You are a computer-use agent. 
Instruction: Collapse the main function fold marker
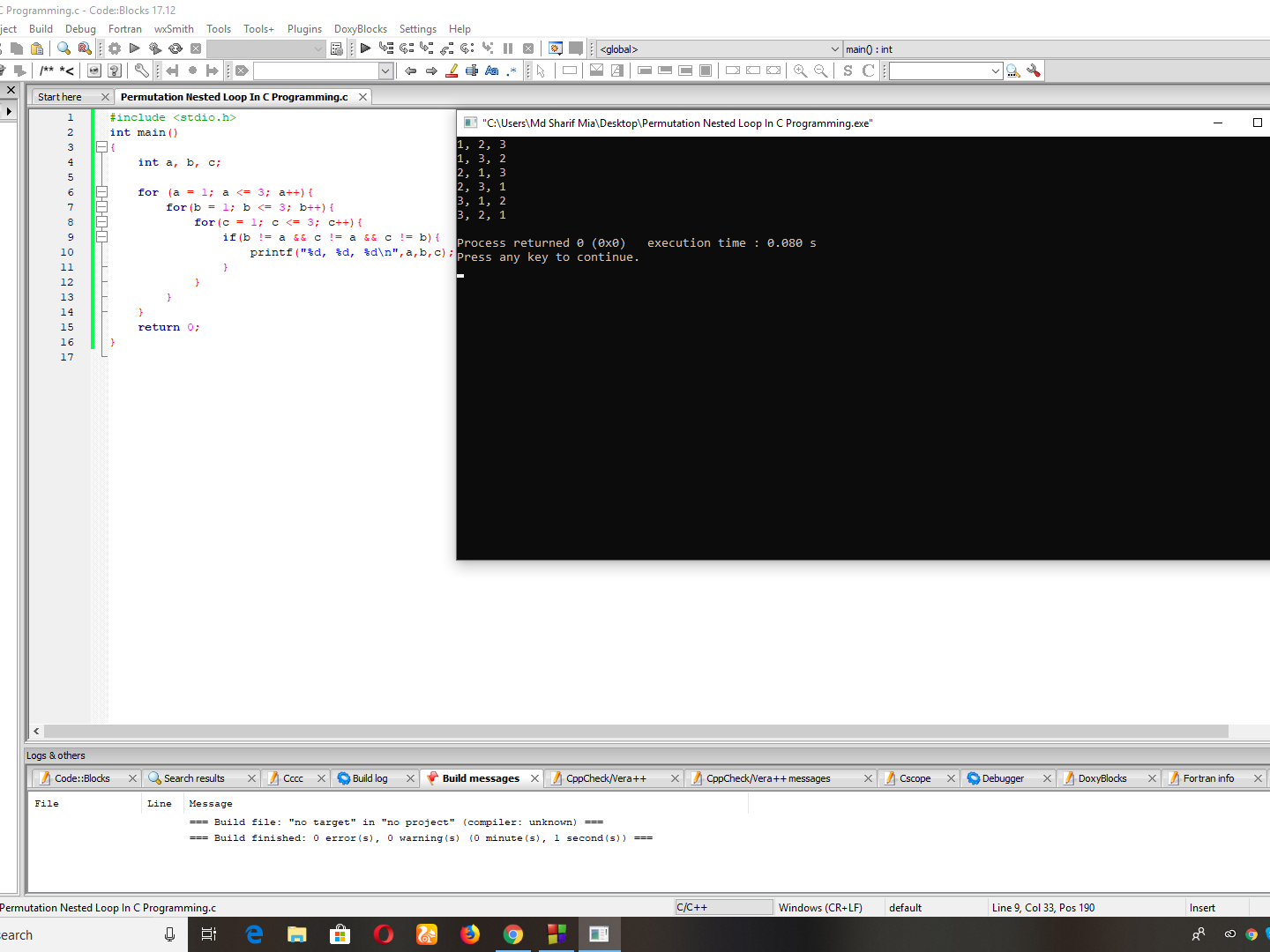coord(101,147)
